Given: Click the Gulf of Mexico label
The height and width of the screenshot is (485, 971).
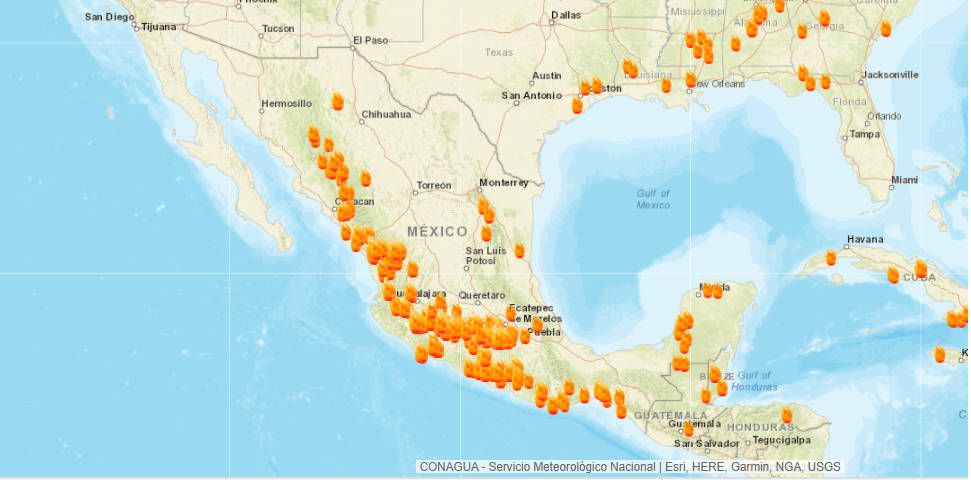Looking at the screenshot, I should click(653, 198).
